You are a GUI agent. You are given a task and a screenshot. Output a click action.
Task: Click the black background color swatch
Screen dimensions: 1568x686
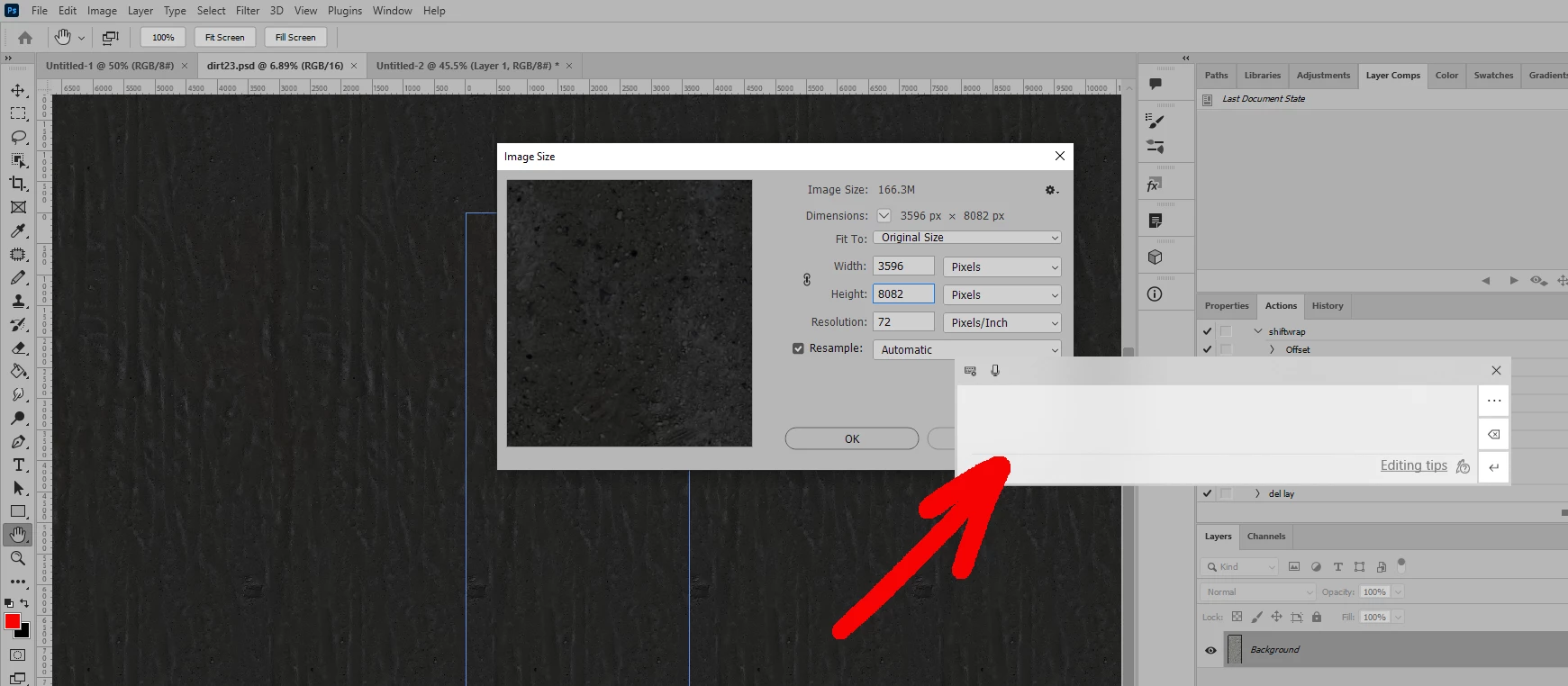click(24, 632)
